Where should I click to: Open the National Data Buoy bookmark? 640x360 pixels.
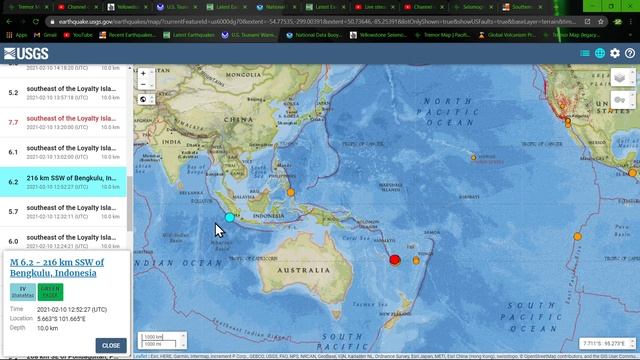click(x=314, y=35)
